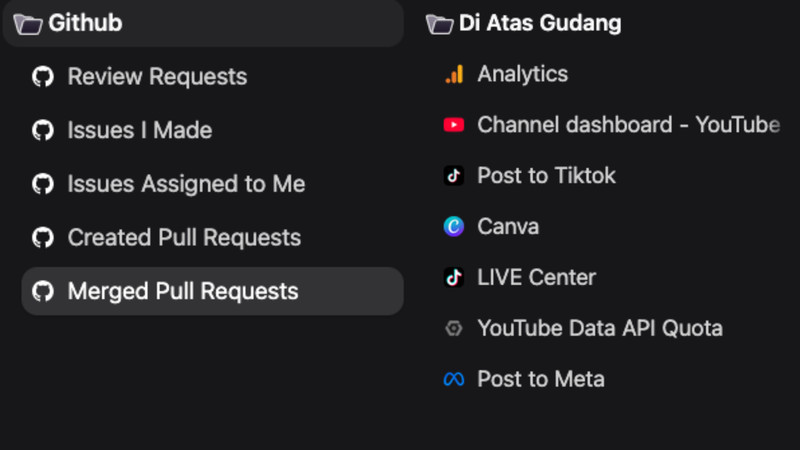
Task: Open Created Pull Requests bookmark
Action: click(184, 238)
